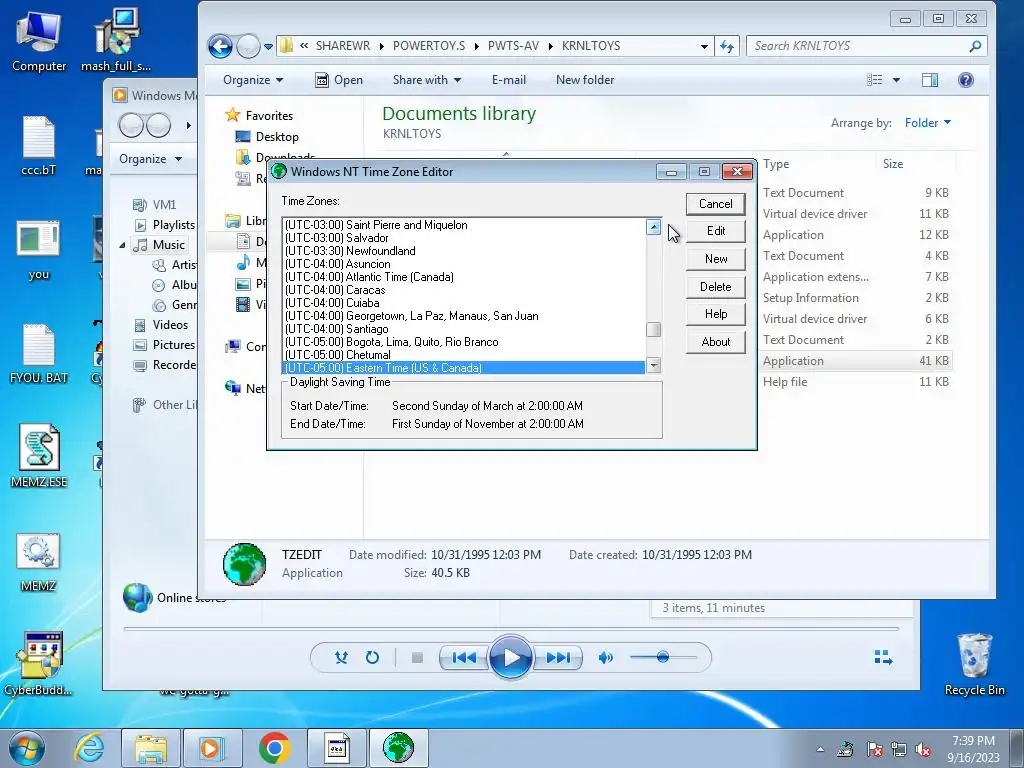Open the Share with dropdown
The image size is (1024, 768).
coord(426,80)
